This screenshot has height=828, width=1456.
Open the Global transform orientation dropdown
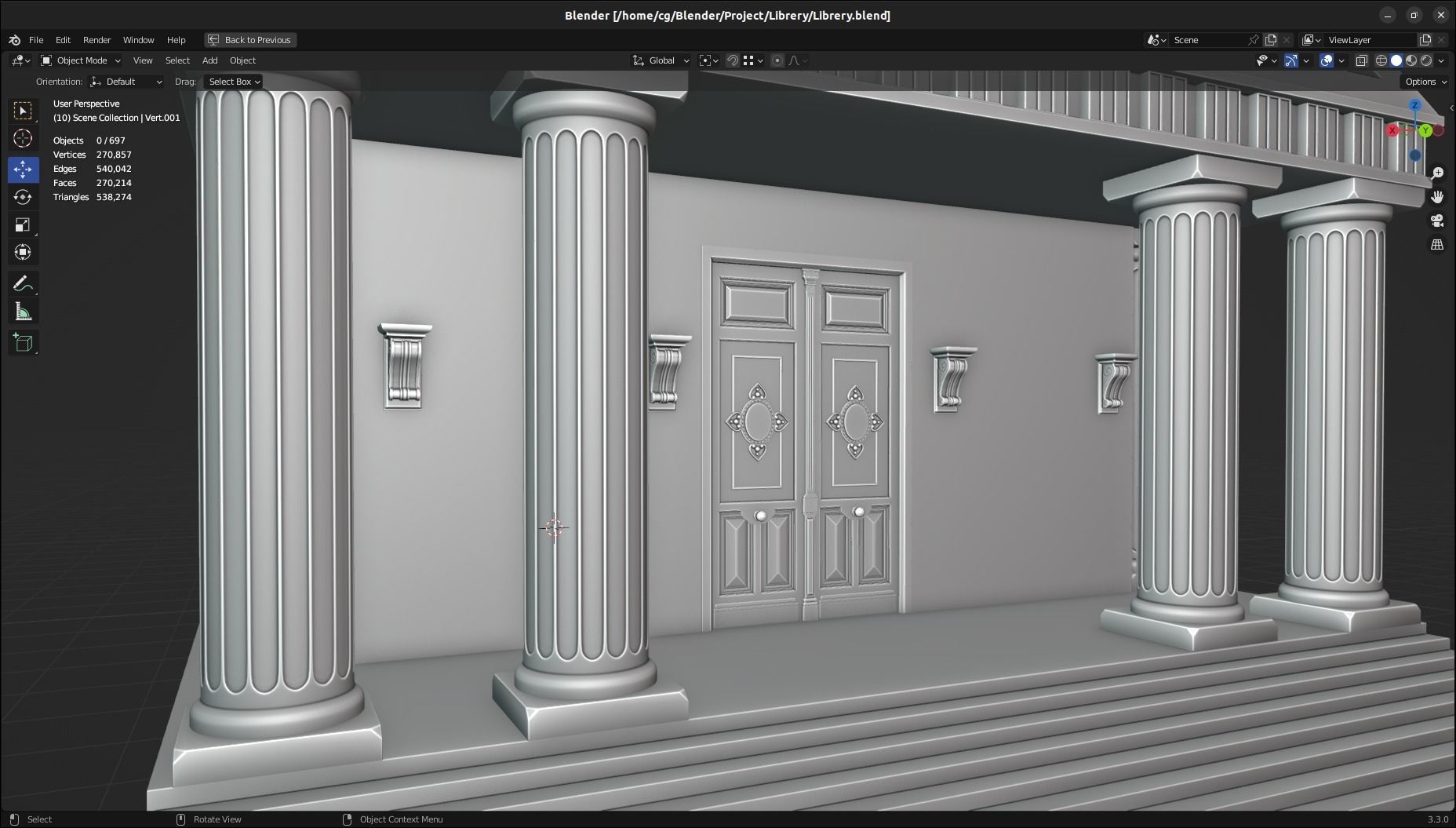pos(661,60)
